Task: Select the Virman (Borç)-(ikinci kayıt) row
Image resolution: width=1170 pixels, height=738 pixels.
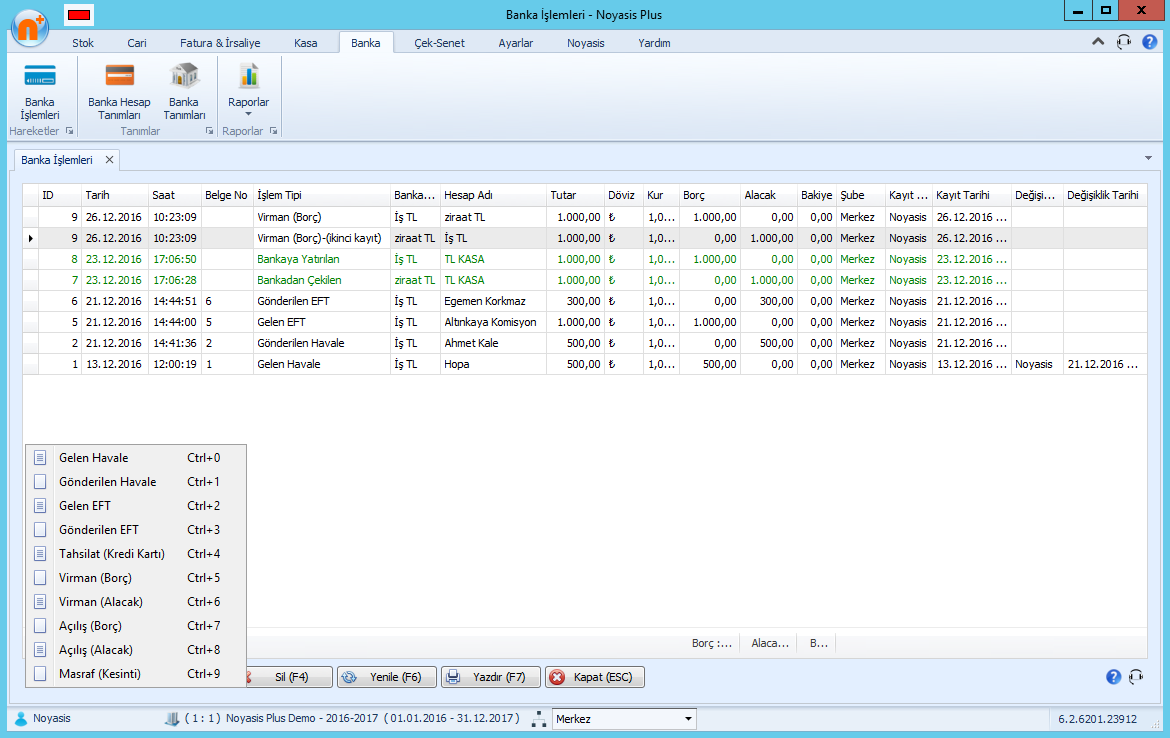Action: (x=585, y=238)
